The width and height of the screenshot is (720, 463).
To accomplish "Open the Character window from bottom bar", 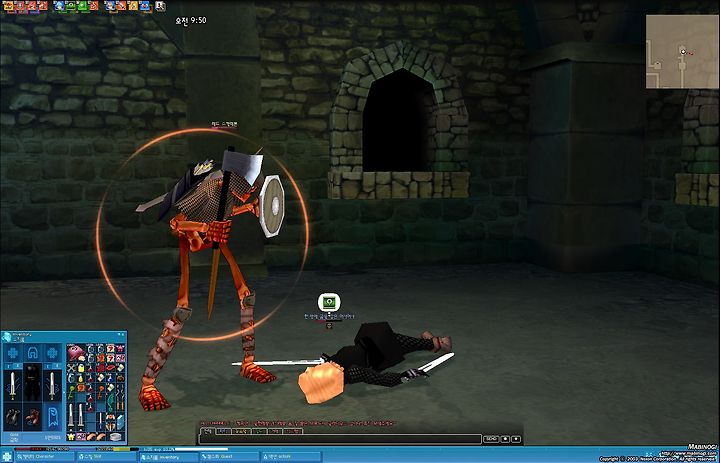I will 45,457.
